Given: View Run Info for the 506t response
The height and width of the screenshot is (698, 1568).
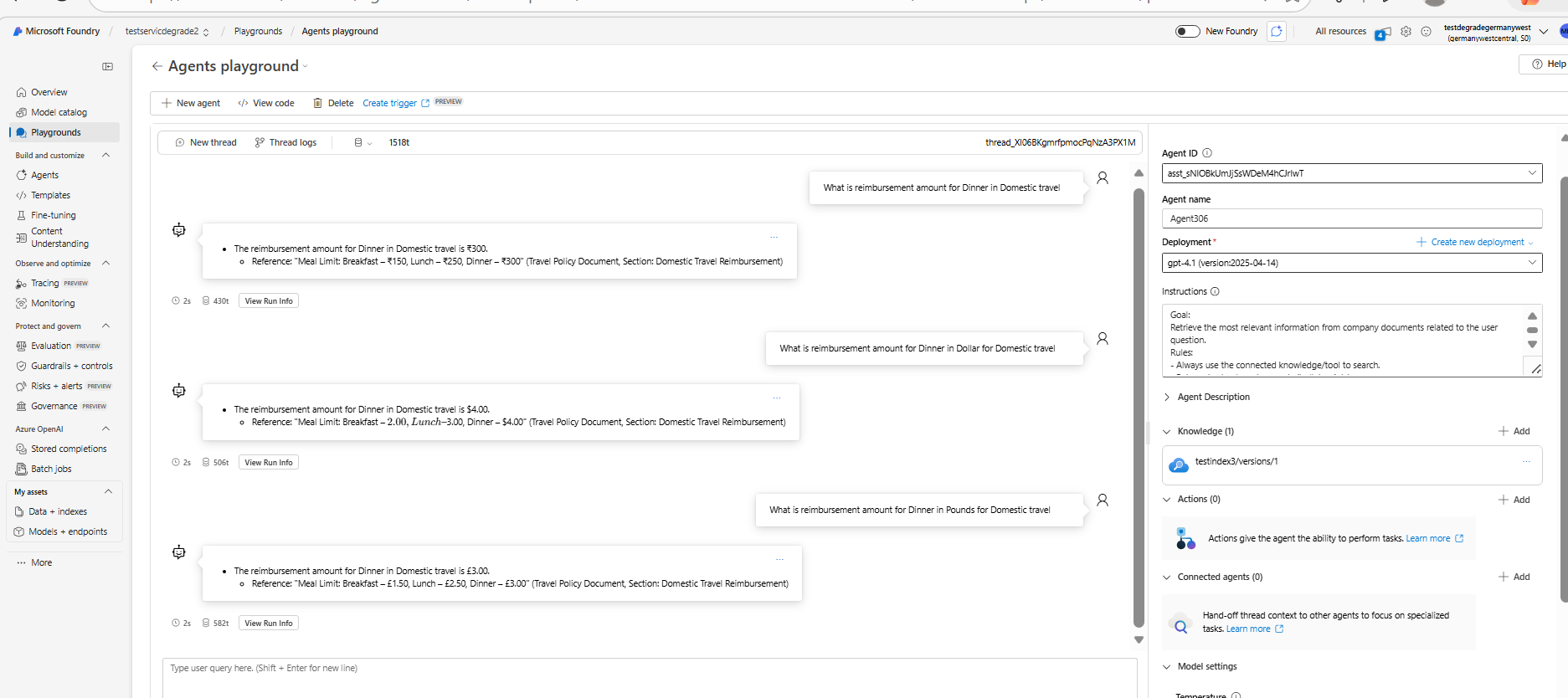Looking at the screenshot, I should (269, 463).
